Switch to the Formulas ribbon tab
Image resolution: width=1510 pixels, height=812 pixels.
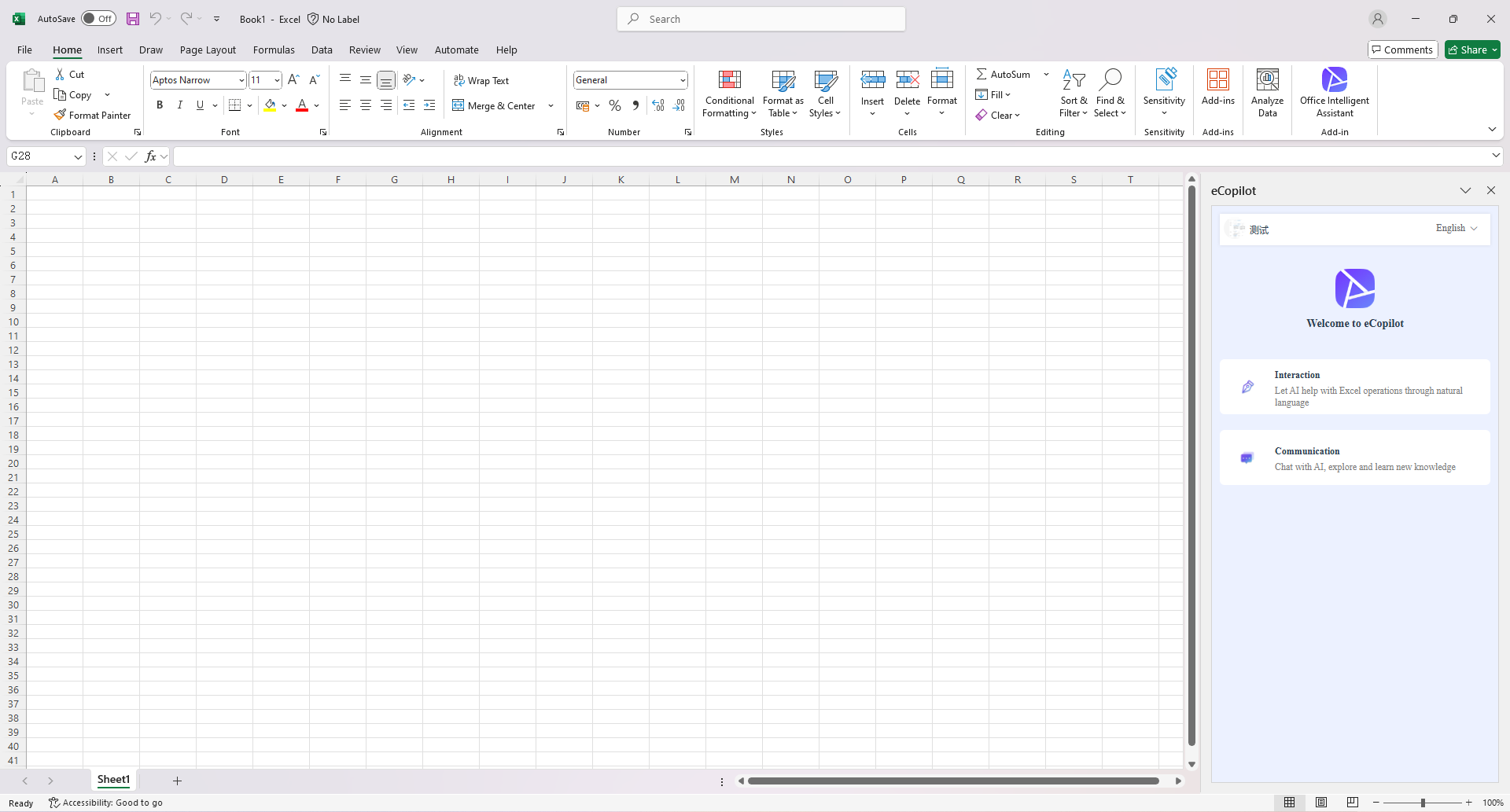(x=274, y=50)
